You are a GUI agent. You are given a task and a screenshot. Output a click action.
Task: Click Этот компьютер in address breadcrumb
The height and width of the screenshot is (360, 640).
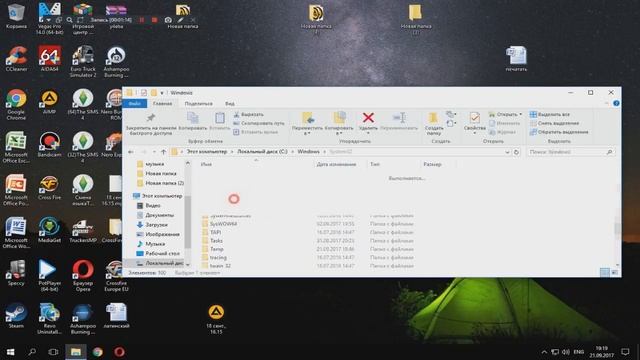pyautogui.click(x=207, y=152)
